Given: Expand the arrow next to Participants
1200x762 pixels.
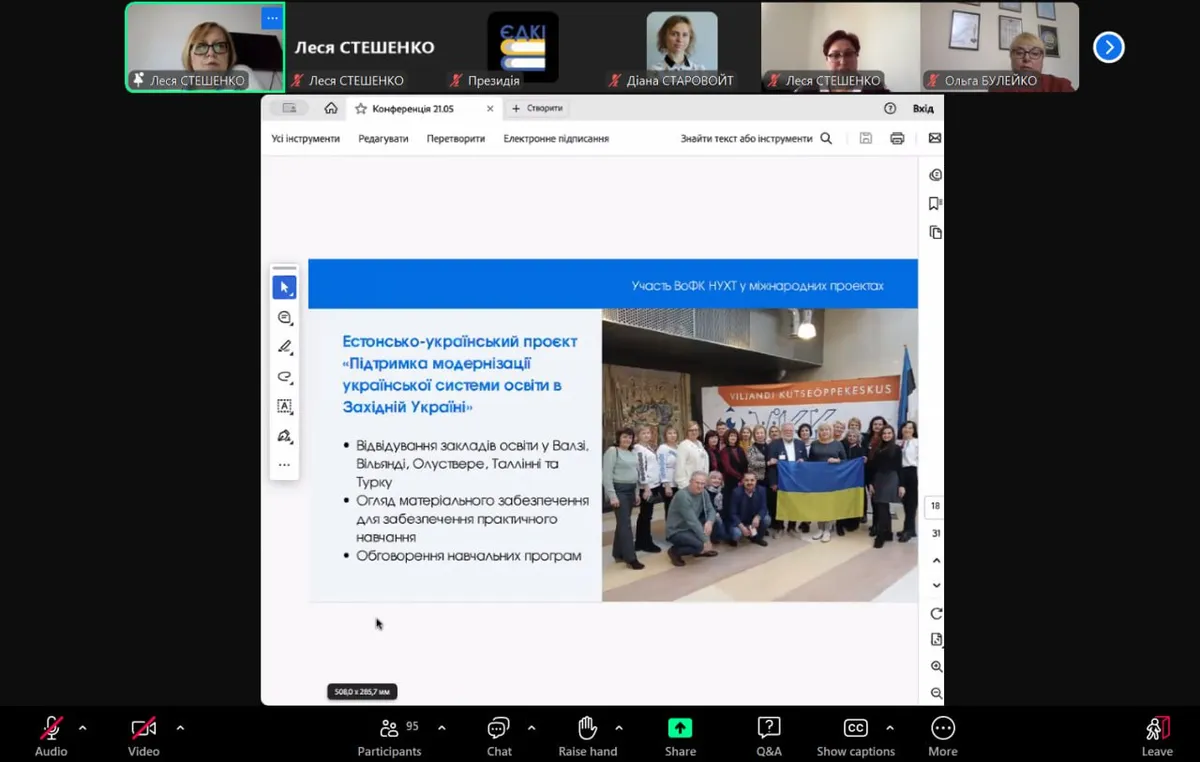Looking at the screenshot, I should [x=442, y=728].
